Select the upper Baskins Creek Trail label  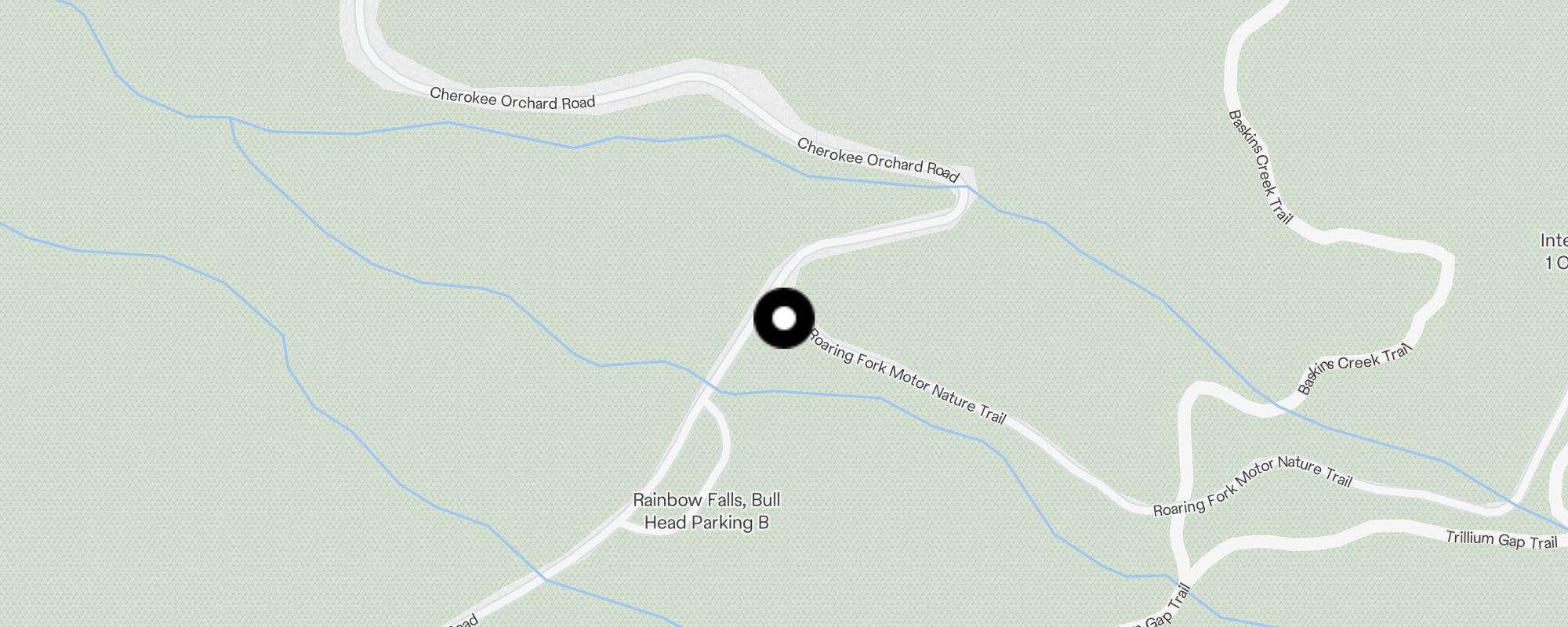coord(1259,166)
